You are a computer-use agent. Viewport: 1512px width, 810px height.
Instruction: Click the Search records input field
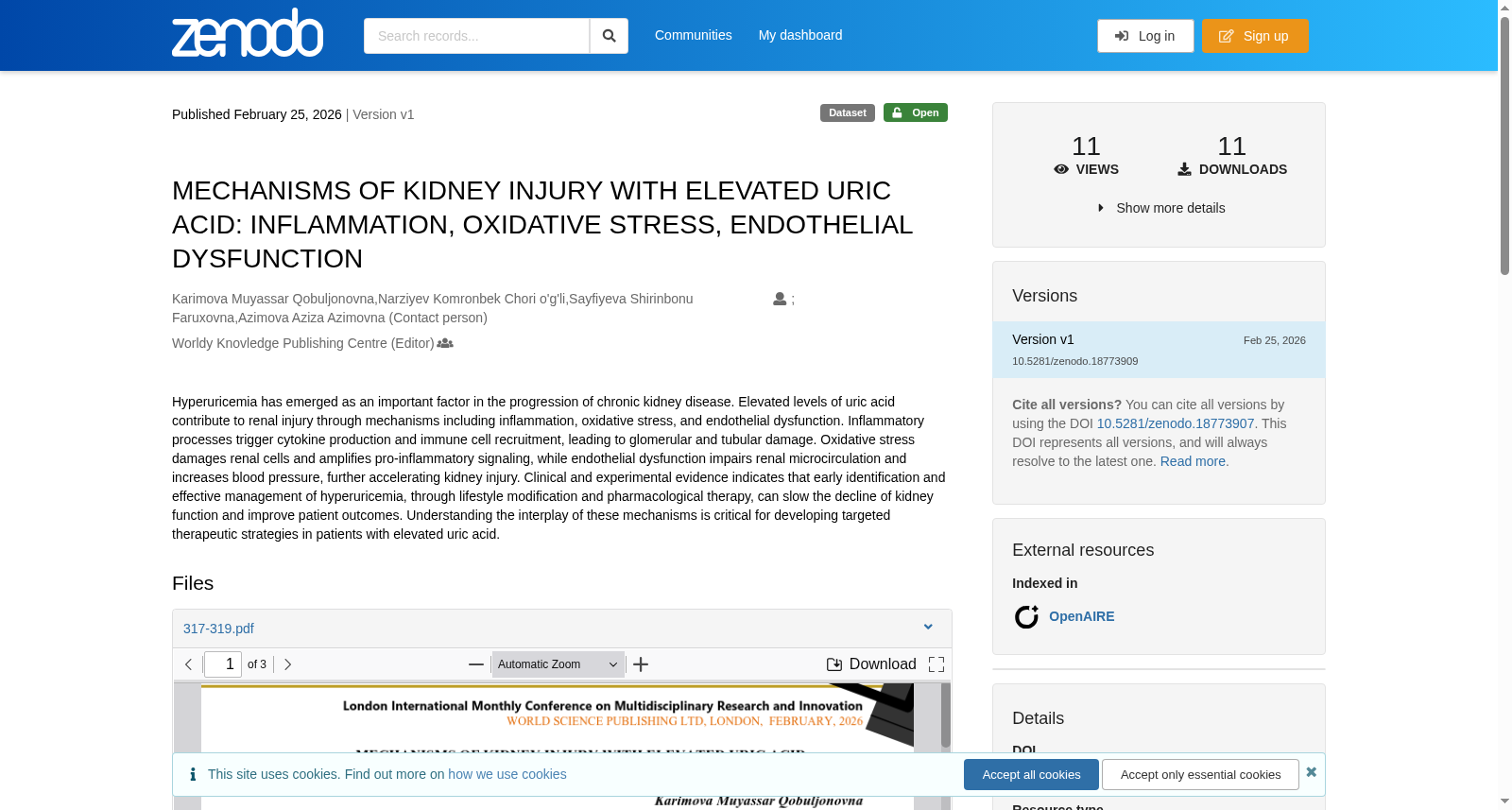point(476,36)
